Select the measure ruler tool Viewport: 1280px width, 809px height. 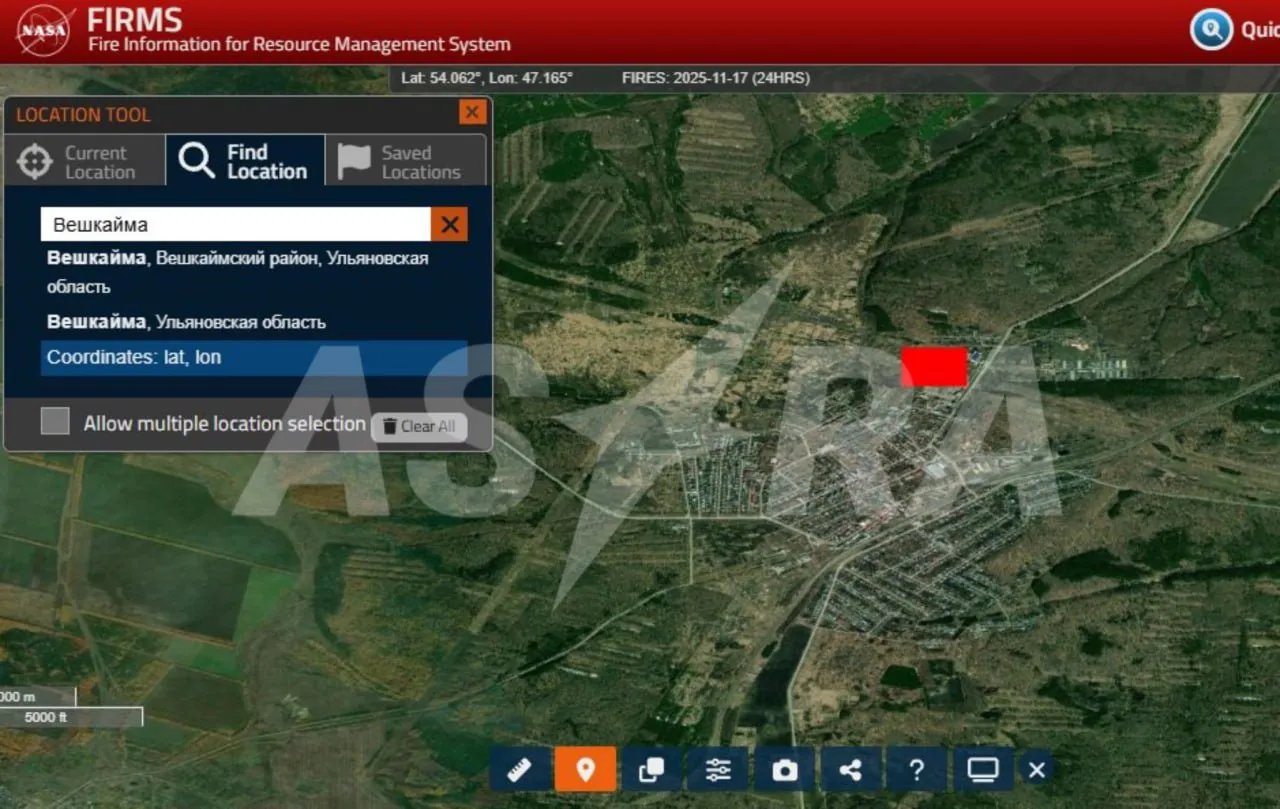pos(519,770)
